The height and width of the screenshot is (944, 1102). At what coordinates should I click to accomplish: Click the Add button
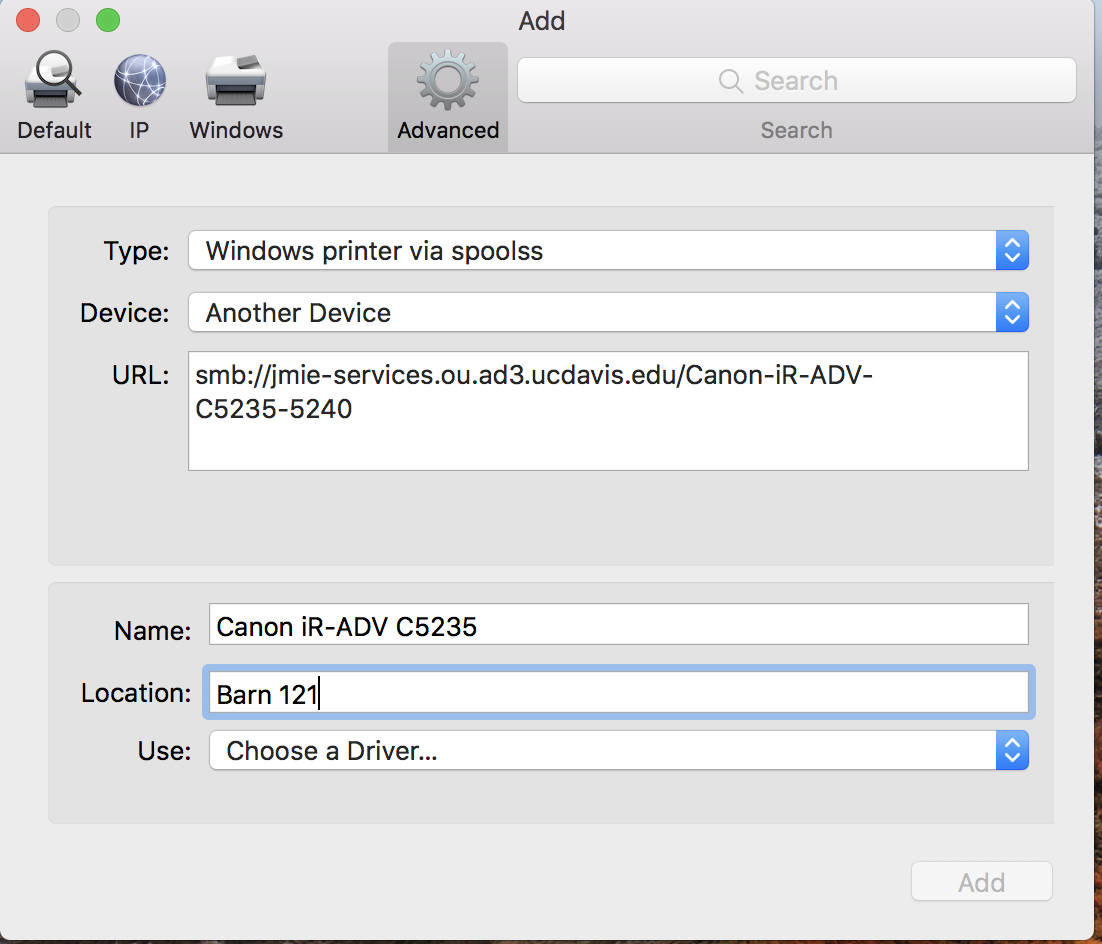[981, 881]
